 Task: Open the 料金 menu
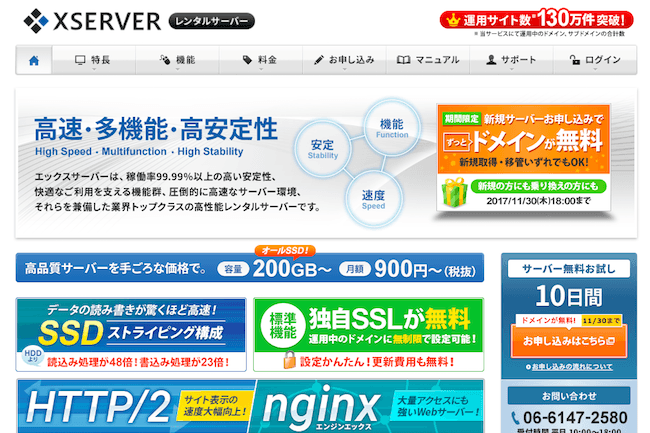tap(261, 60)
